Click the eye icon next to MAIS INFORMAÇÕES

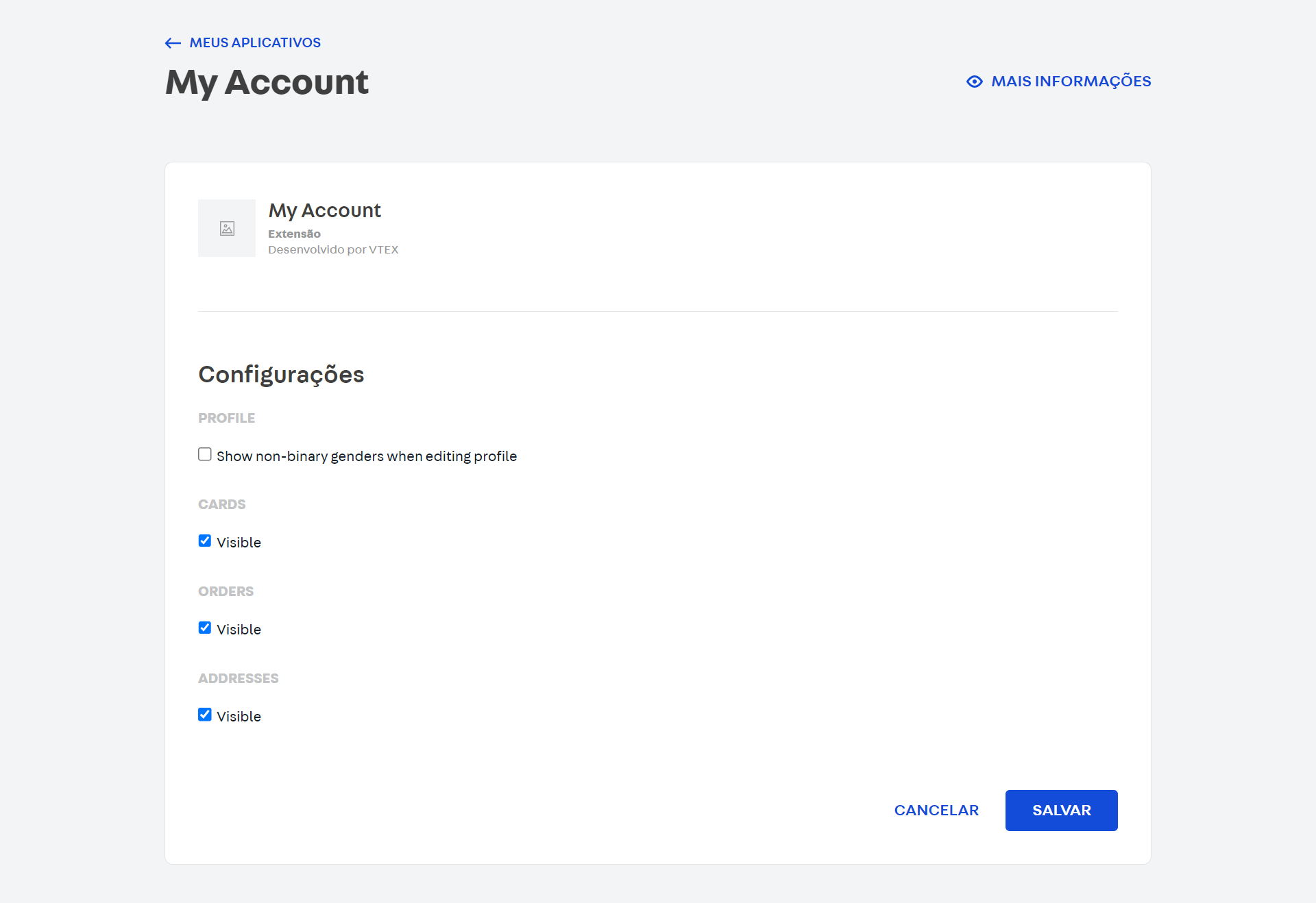pos(974,82)
